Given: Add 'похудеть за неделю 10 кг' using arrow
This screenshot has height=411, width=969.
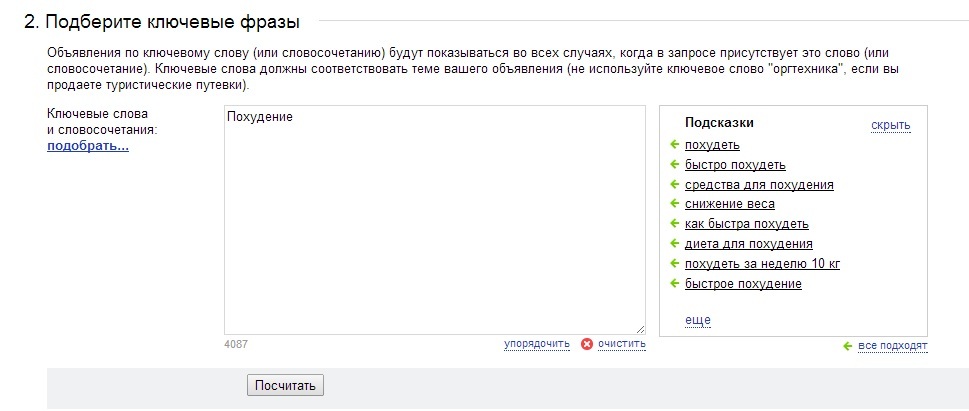Looking at the screenshot, I should [674, 264].
